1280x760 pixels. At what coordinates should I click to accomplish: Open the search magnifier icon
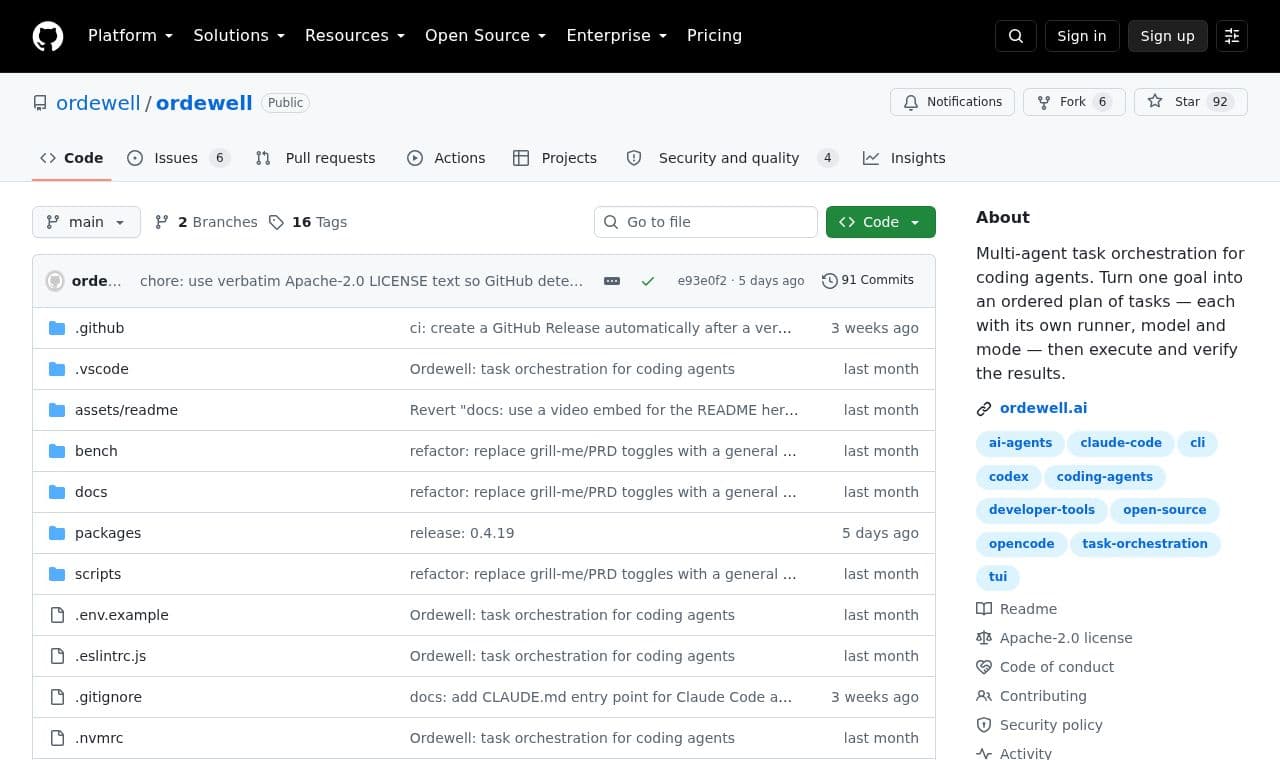tap(1015, 36)
